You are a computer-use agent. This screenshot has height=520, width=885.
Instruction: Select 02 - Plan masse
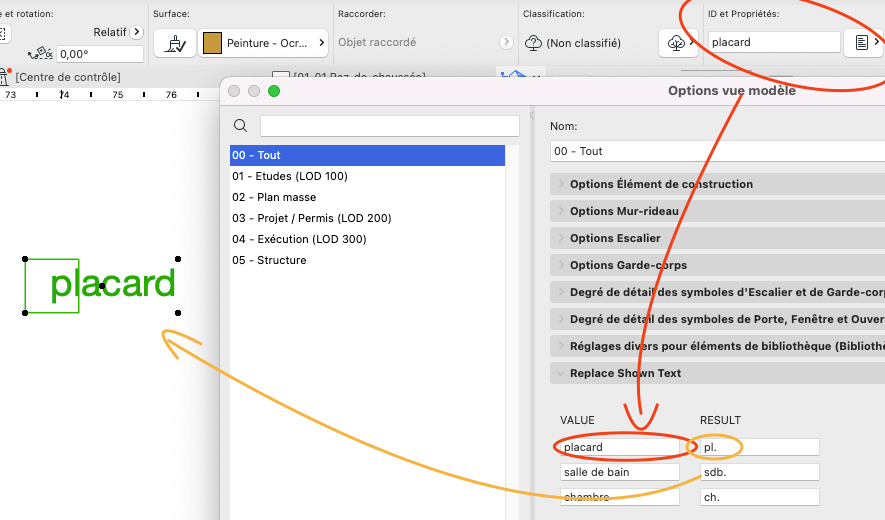367,197
